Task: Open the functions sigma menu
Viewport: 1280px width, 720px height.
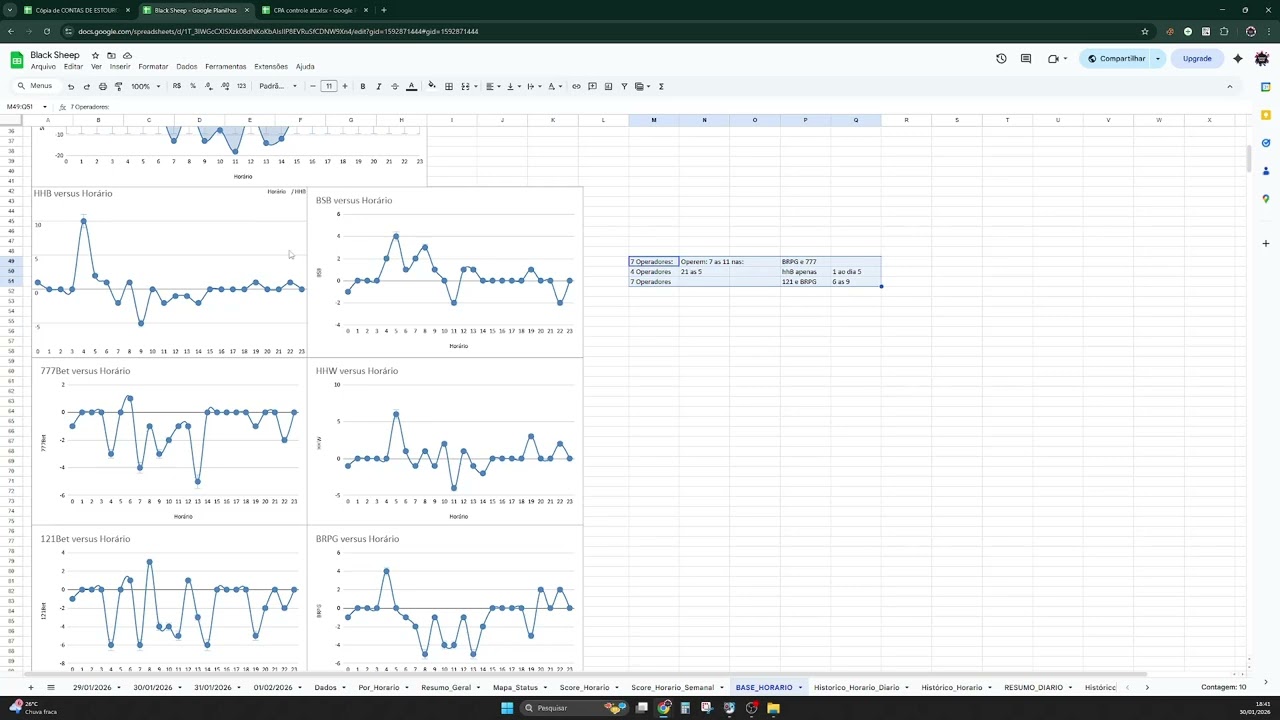Action: pos(661,86)
